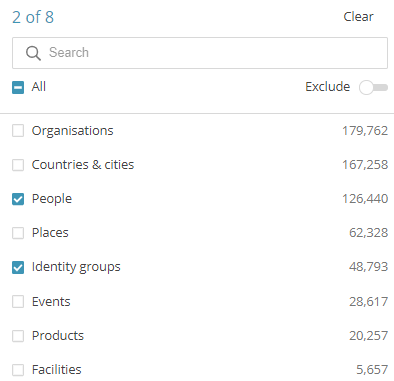Click the 179,762 count value
Viewport: 394px width, 381px height.
point(365,131)
